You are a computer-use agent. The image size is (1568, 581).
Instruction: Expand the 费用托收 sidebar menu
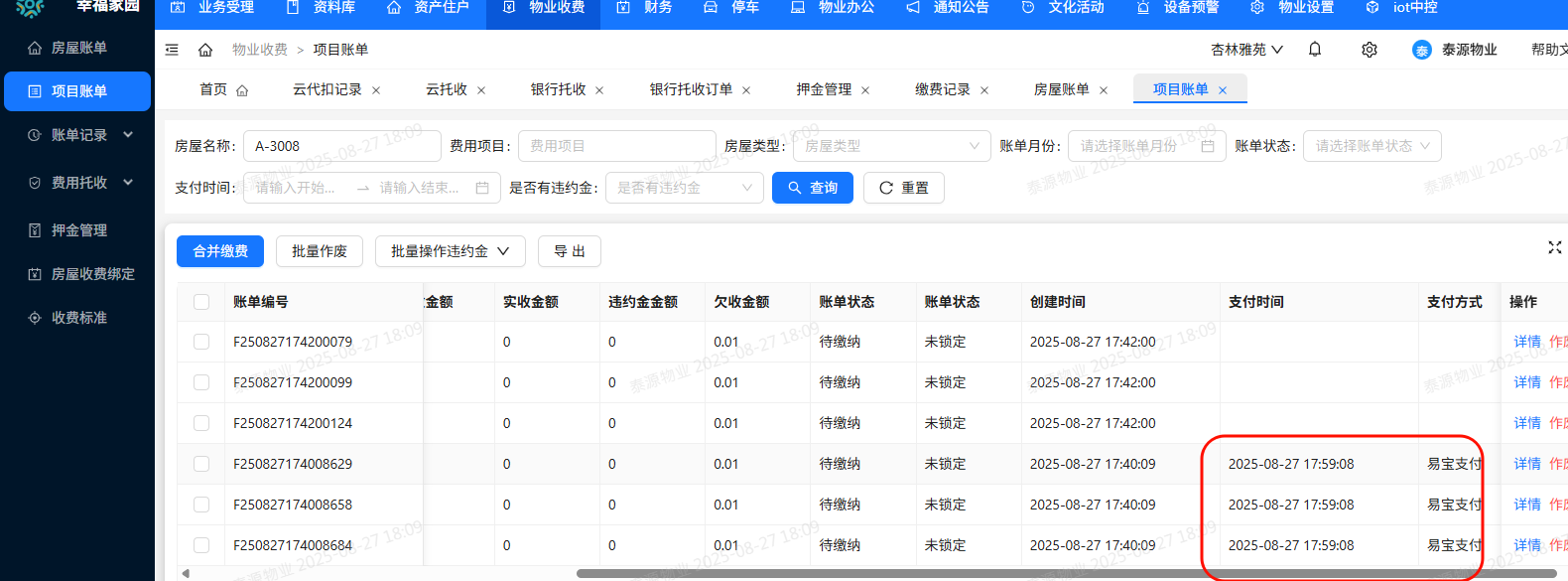click(77, 183)
